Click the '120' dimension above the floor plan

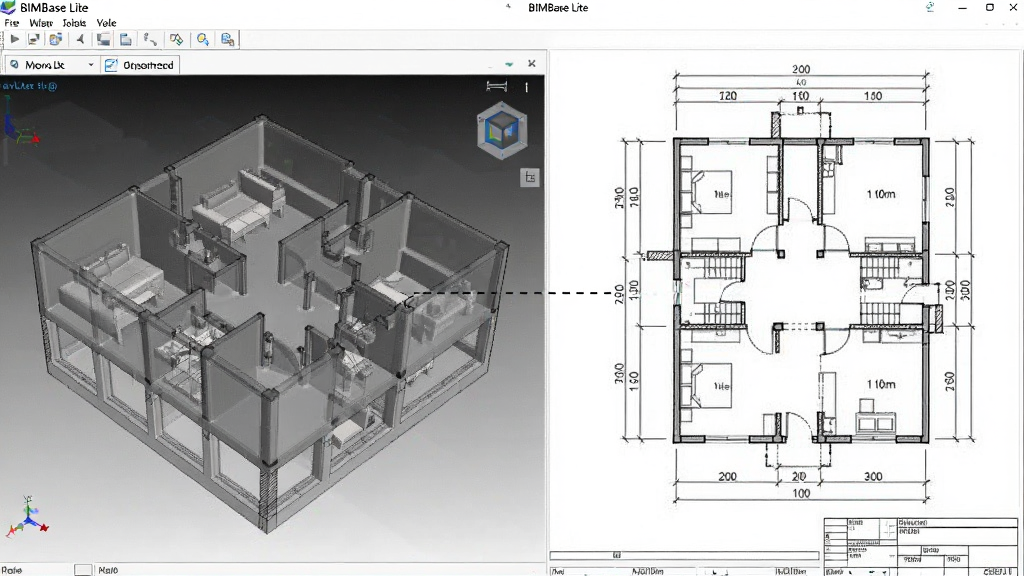pyautogui.click(x=728, y=96)
